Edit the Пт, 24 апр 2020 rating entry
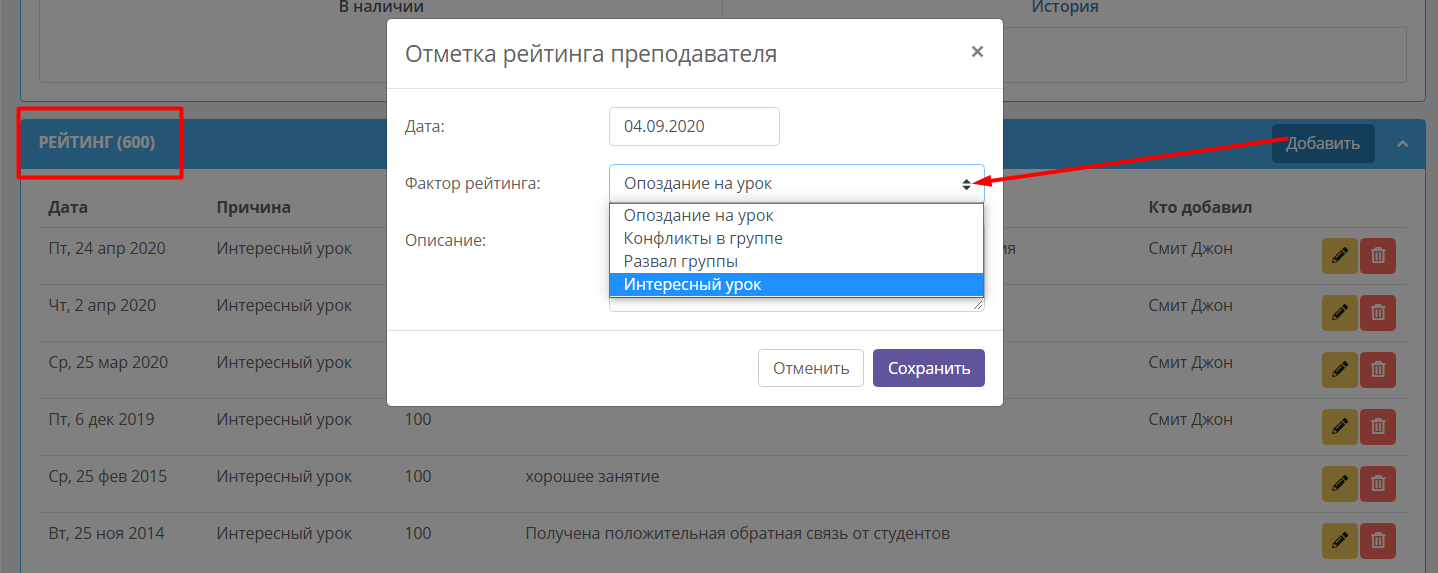The image size is (1438, 573). pos(1339,256)
